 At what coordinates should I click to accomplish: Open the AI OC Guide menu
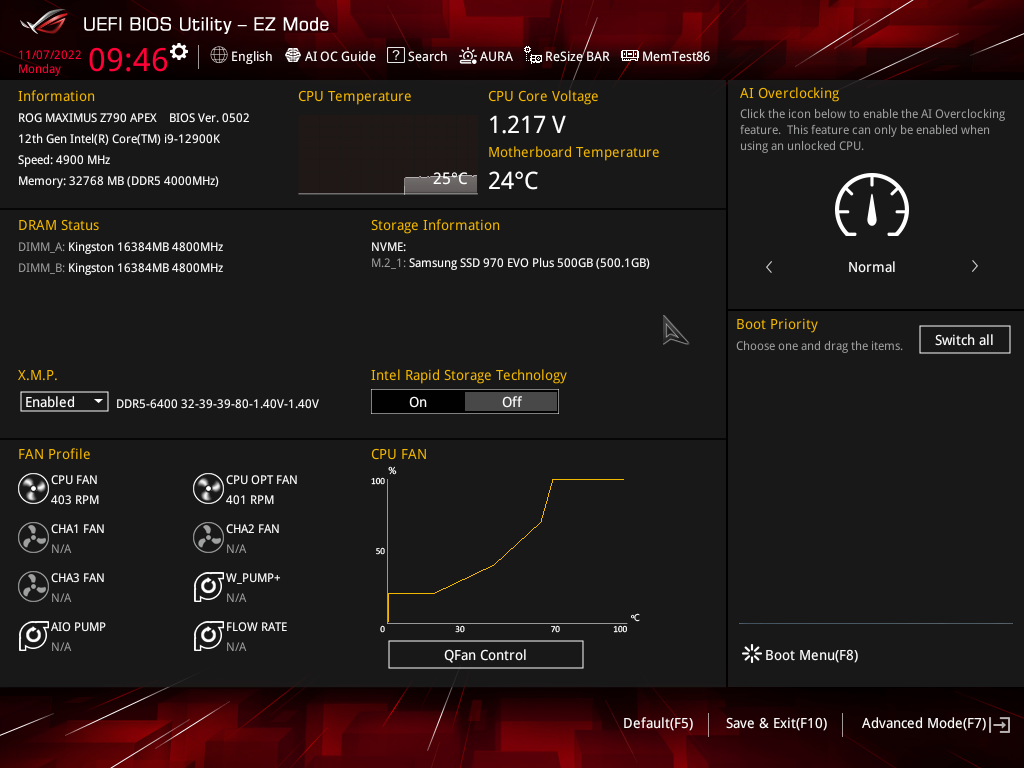[x=330, y=56]
